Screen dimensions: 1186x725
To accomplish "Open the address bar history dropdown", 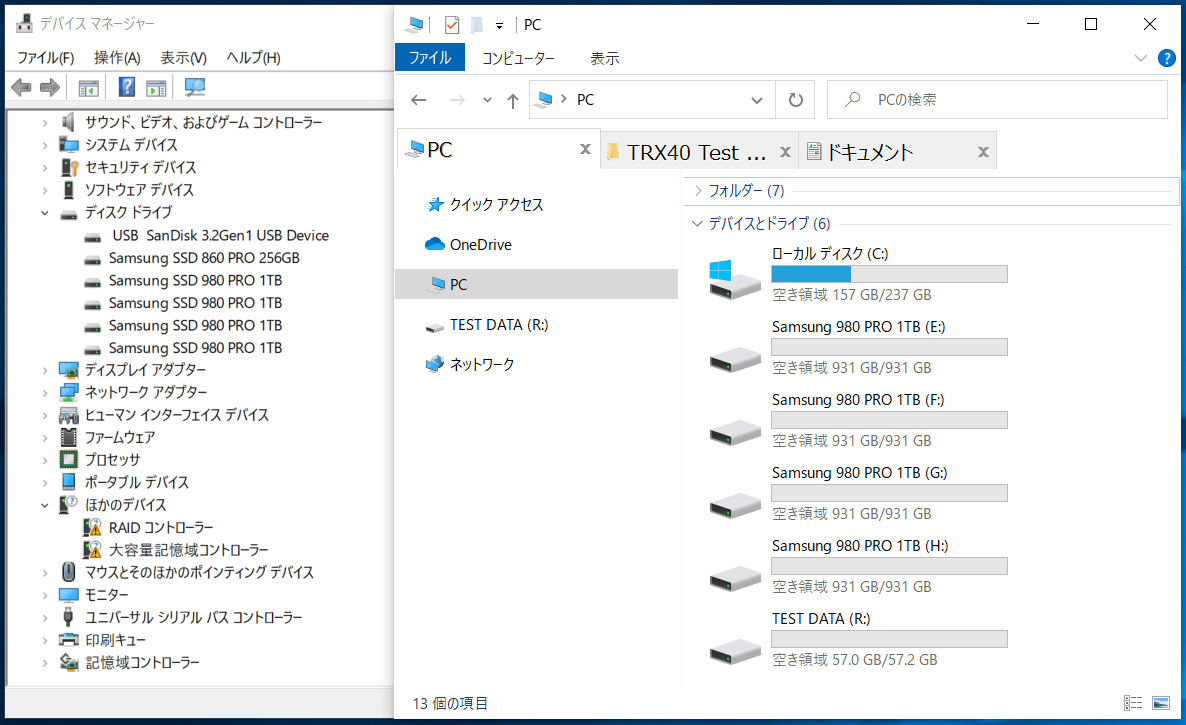I will (756, 100).
